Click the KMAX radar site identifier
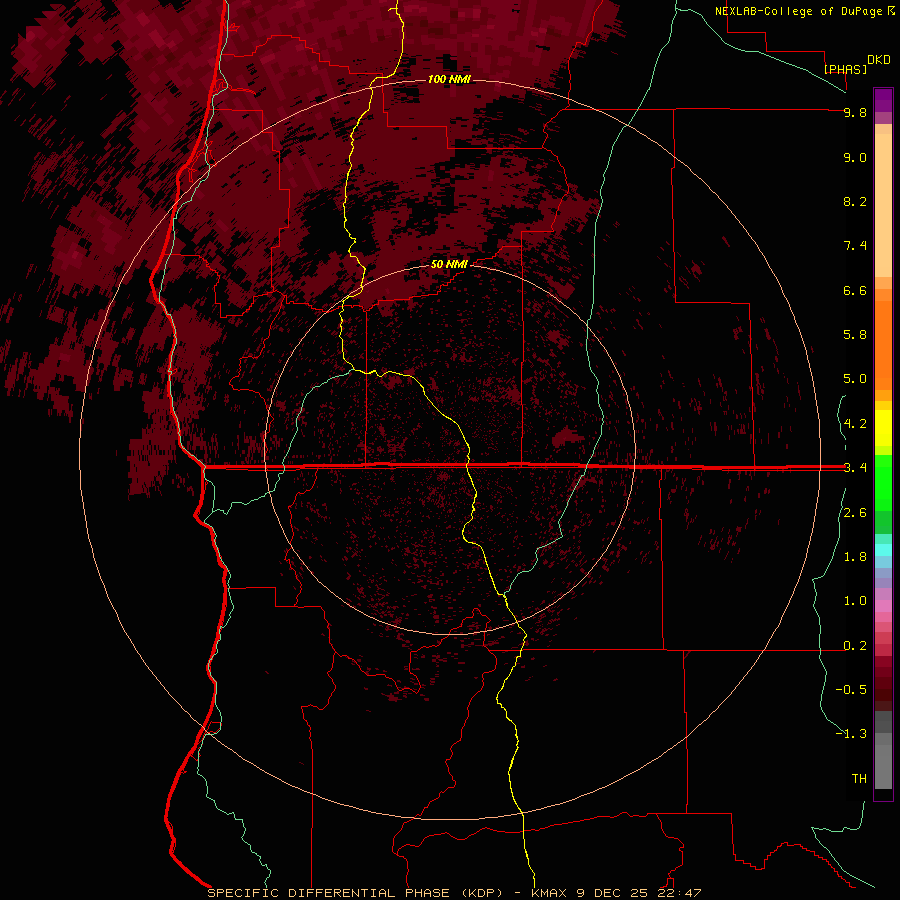Screen dimensions: 900x900 pos(549,893)
